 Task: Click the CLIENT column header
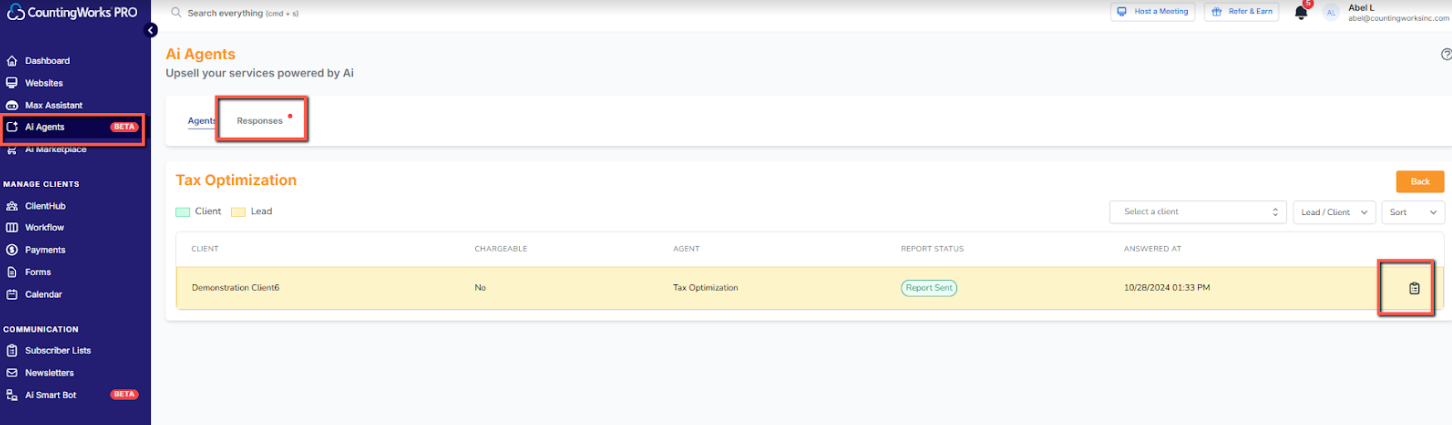coord(205,249)
